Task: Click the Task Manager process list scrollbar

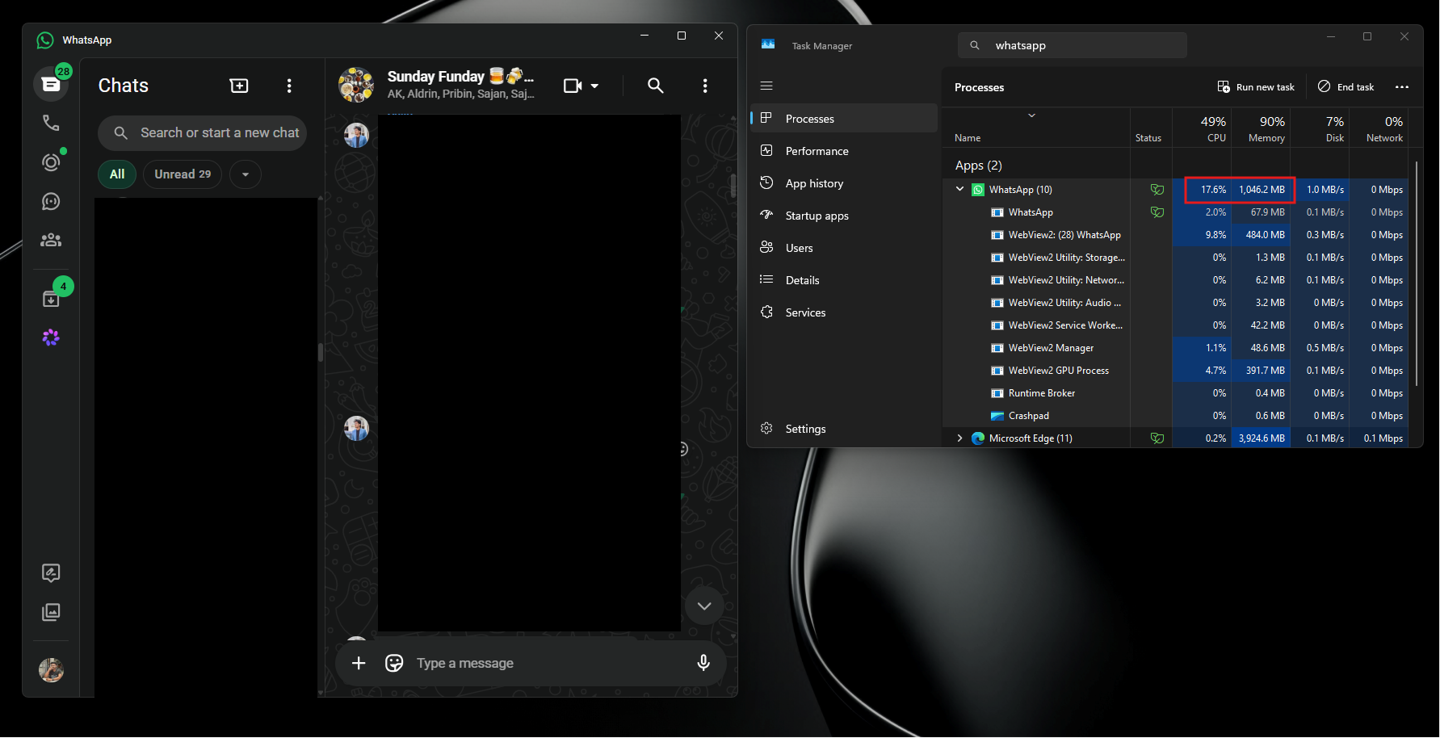Action: (x=1416, y=272)
